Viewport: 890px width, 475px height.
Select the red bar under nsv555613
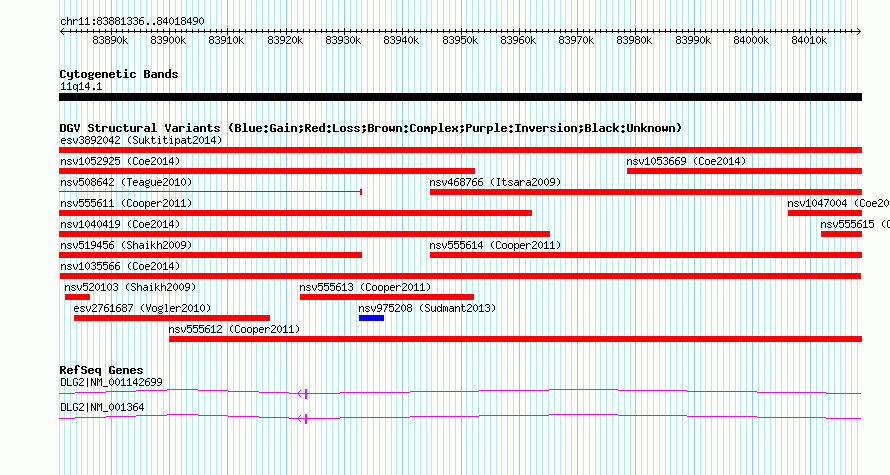coord(387,297)
